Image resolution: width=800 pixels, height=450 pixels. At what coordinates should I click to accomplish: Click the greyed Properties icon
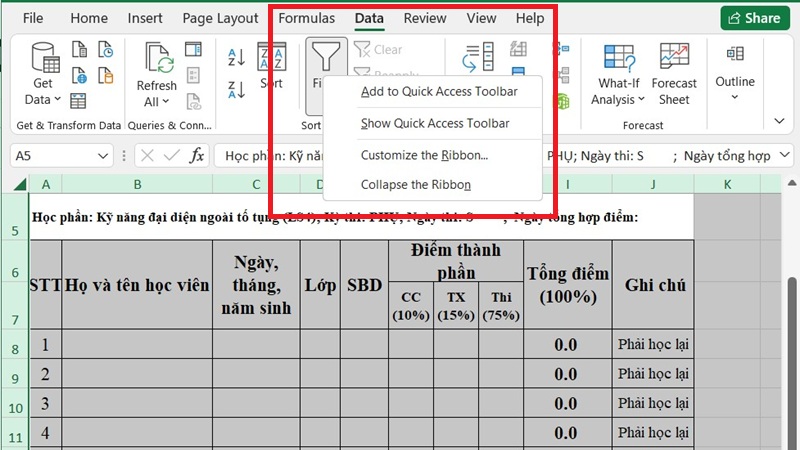click(x=193, y=76)
